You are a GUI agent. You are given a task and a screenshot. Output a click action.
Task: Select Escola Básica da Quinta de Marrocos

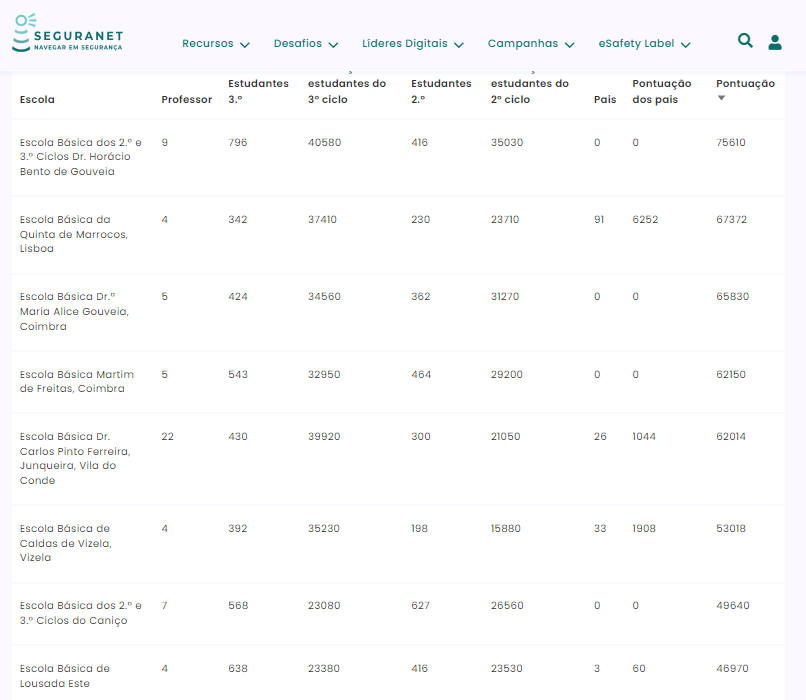click(x=74, y=234)
